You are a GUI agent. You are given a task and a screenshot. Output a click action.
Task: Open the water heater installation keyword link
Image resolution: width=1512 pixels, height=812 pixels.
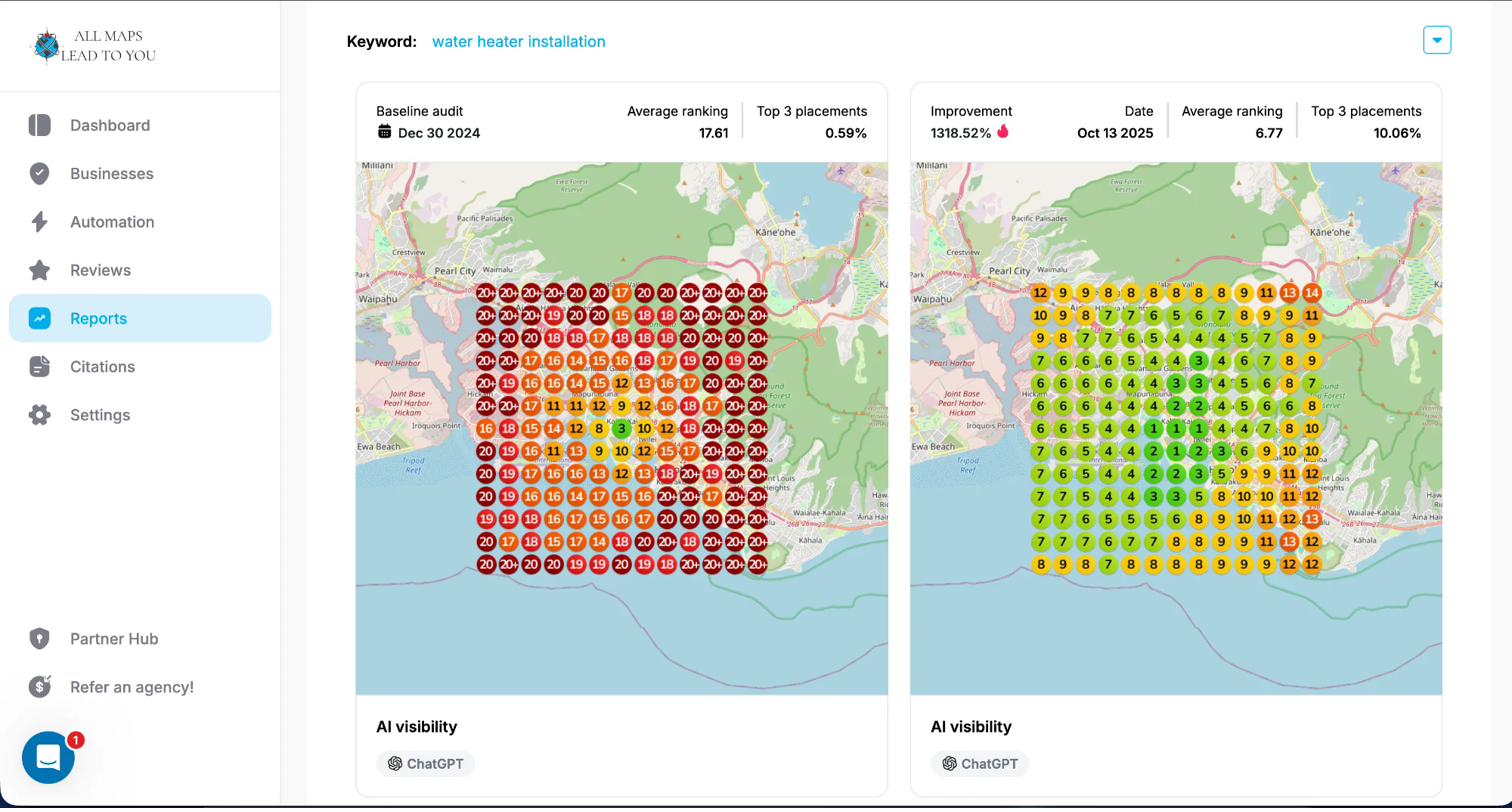[x=518, y=42]
